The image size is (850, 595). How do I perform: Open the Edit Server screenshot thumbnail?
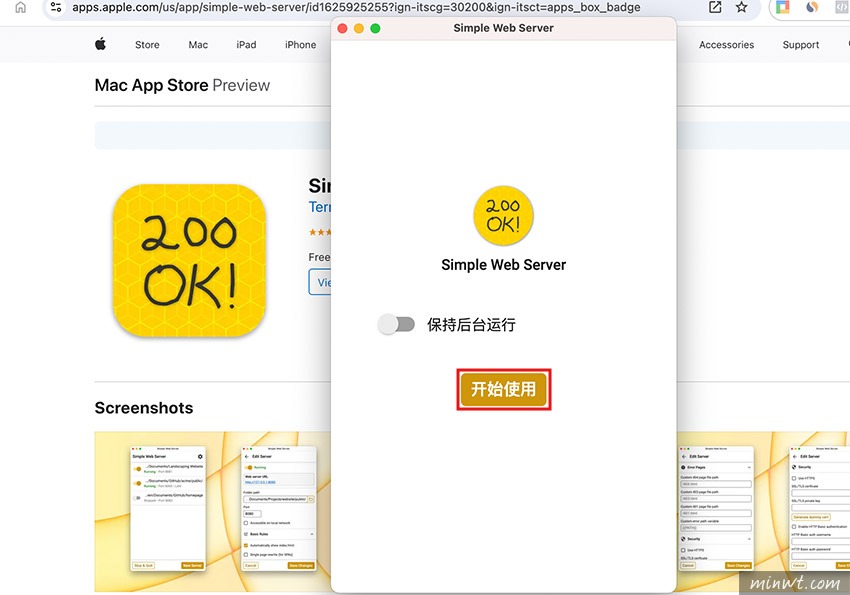(279, 508)
